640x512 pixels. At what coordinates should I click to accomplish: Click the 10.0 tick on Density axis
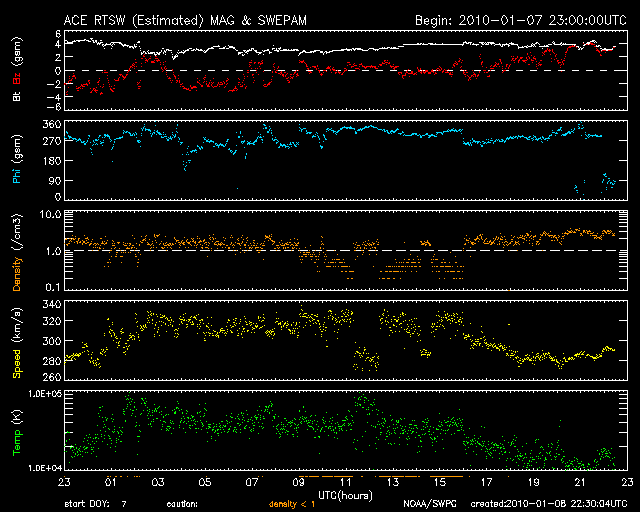click(x=50, y=215)
